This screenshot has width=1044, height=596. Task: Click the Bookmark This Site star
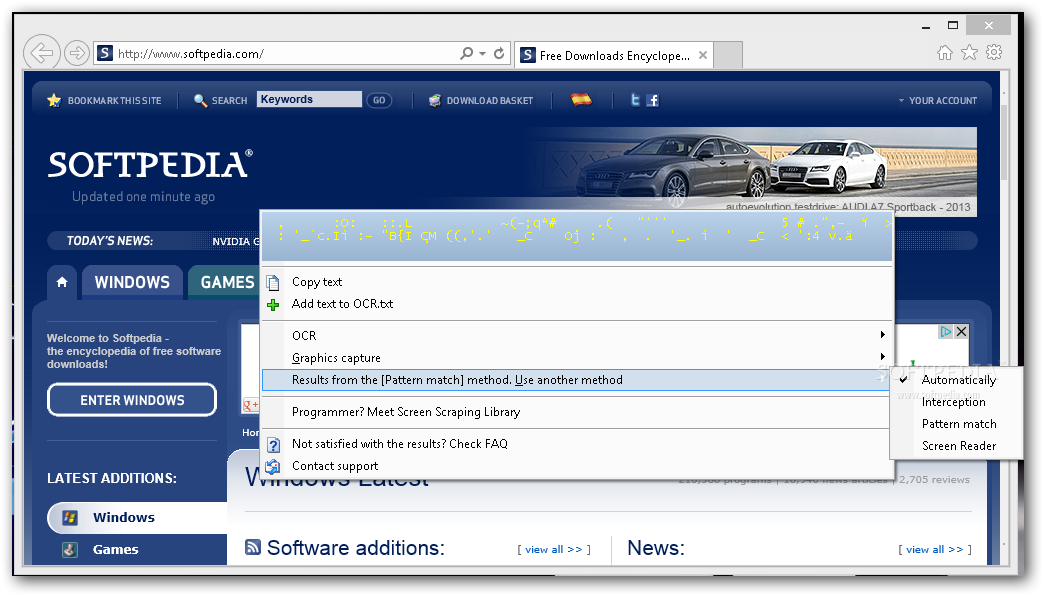click(54, 101)
